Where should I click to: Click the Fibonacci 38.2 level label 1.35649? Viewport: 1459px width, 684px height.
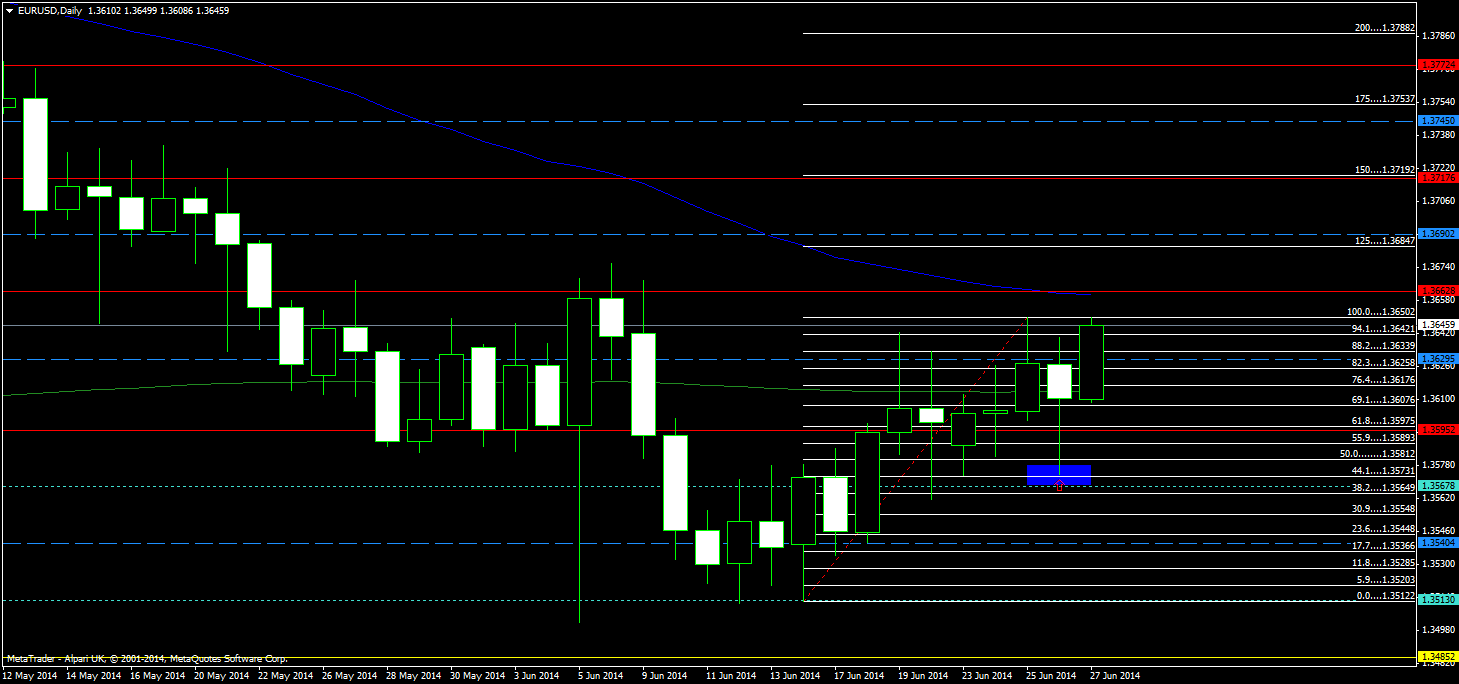(1383, 488)
